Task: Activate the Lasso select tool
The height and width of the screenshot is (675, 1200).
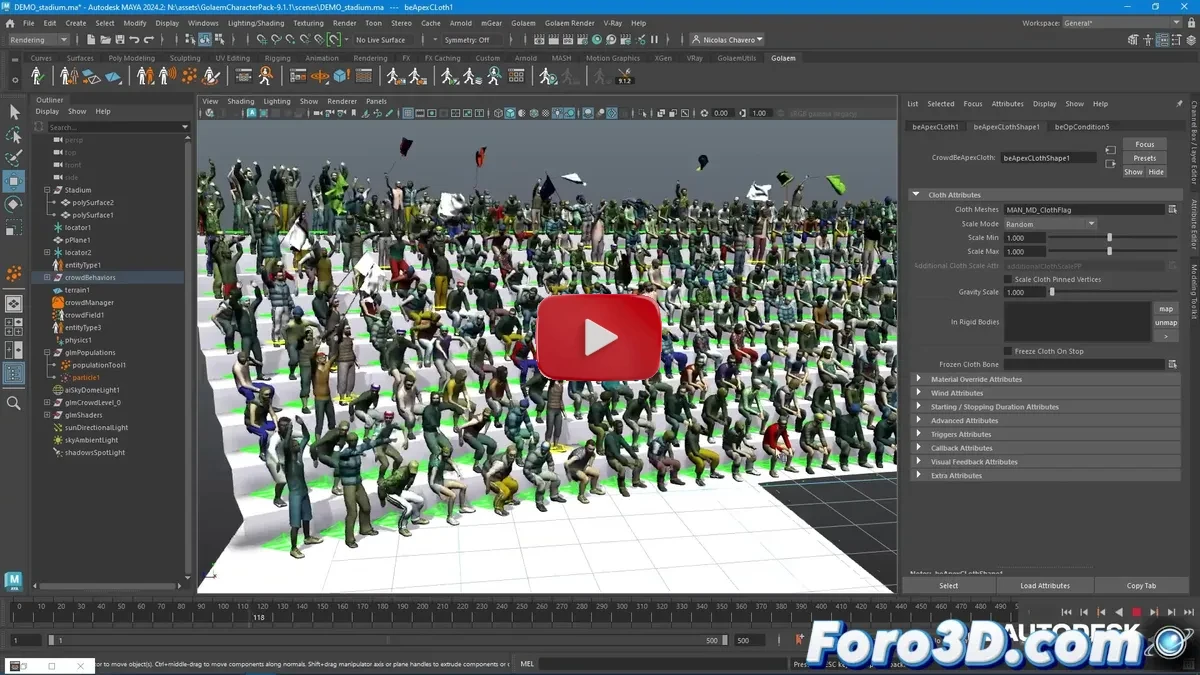Action: [14, 135]
